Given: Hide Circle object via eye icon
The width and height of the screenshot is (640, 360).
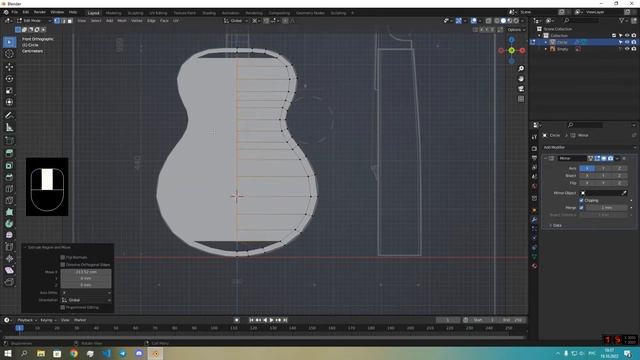Looking at the screenshot, I should [627, 42].
